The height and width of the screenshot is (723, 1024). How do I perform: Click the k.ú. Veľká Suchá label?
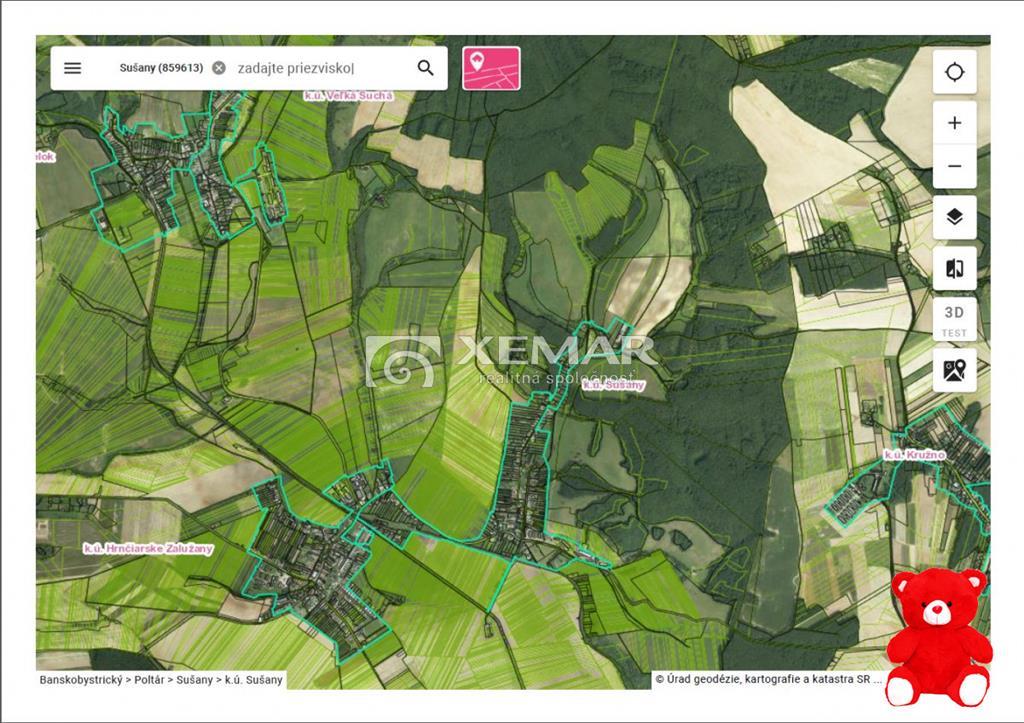point(349,95)
